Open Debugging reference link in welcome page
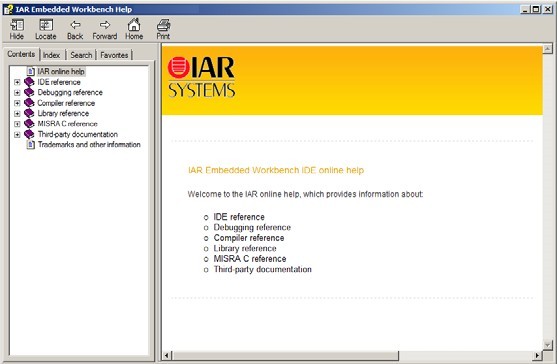 click(252, 227)
